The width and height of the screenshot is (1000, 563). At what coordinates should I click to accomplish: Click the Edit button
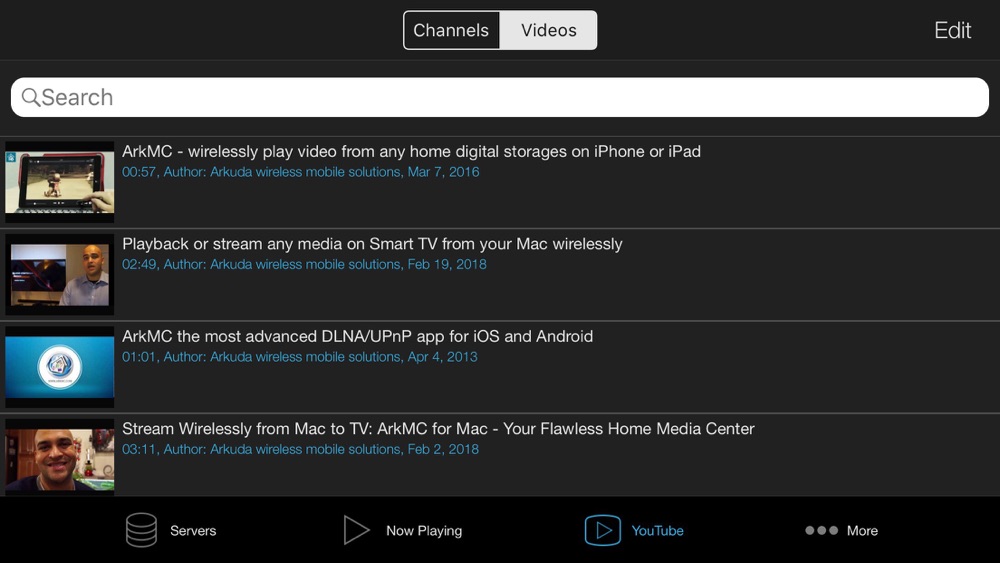952,30
